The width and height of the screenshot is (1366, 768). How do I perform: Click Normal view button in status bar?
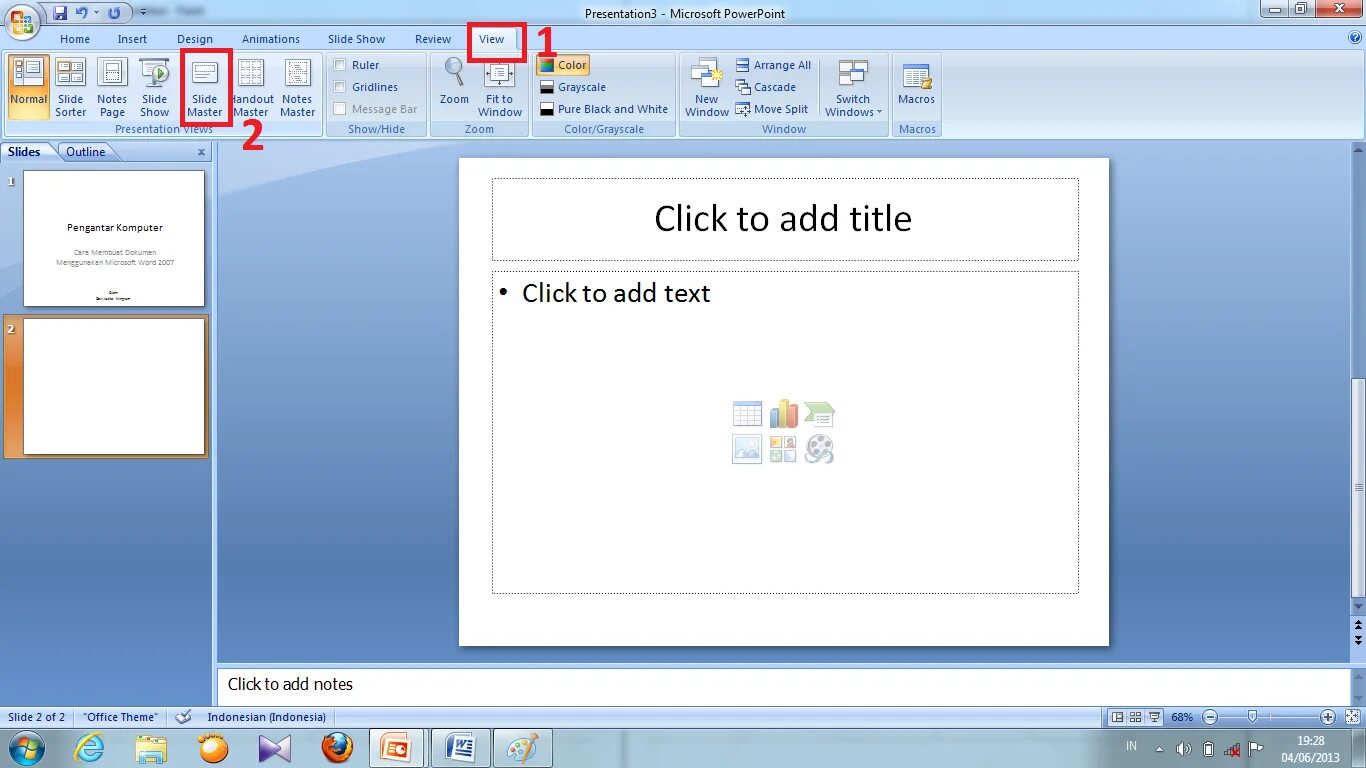[x=1118, y=717]
